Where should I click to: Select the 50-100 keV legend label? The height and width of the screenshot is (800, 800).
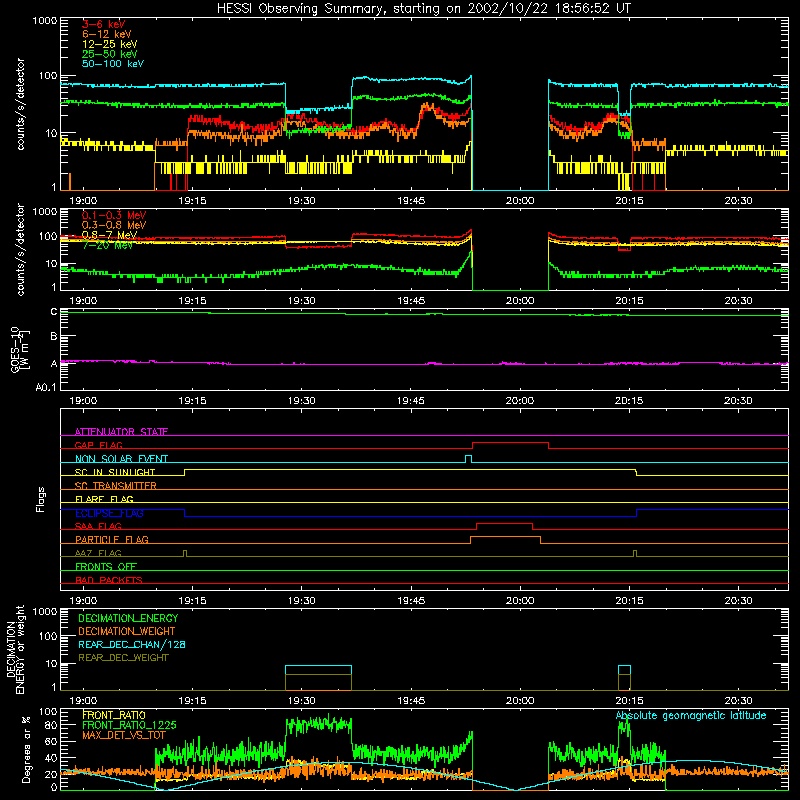[113, 64]
